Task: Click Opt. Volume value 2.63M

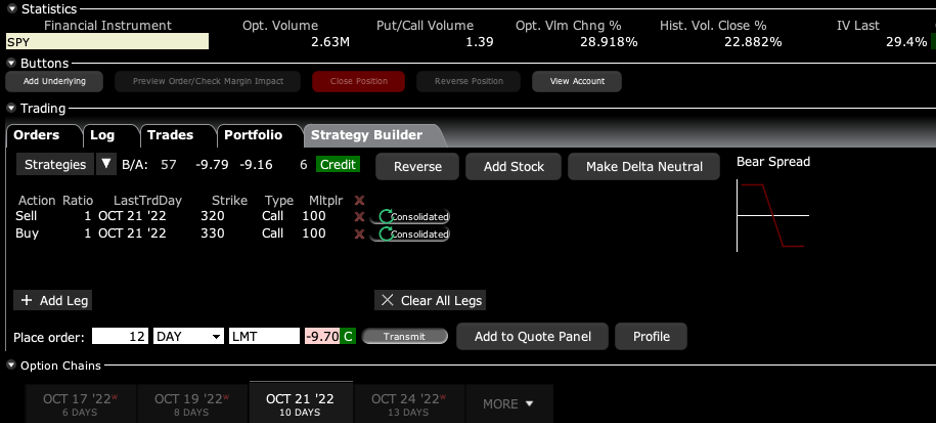Action: tap(330, 42)
